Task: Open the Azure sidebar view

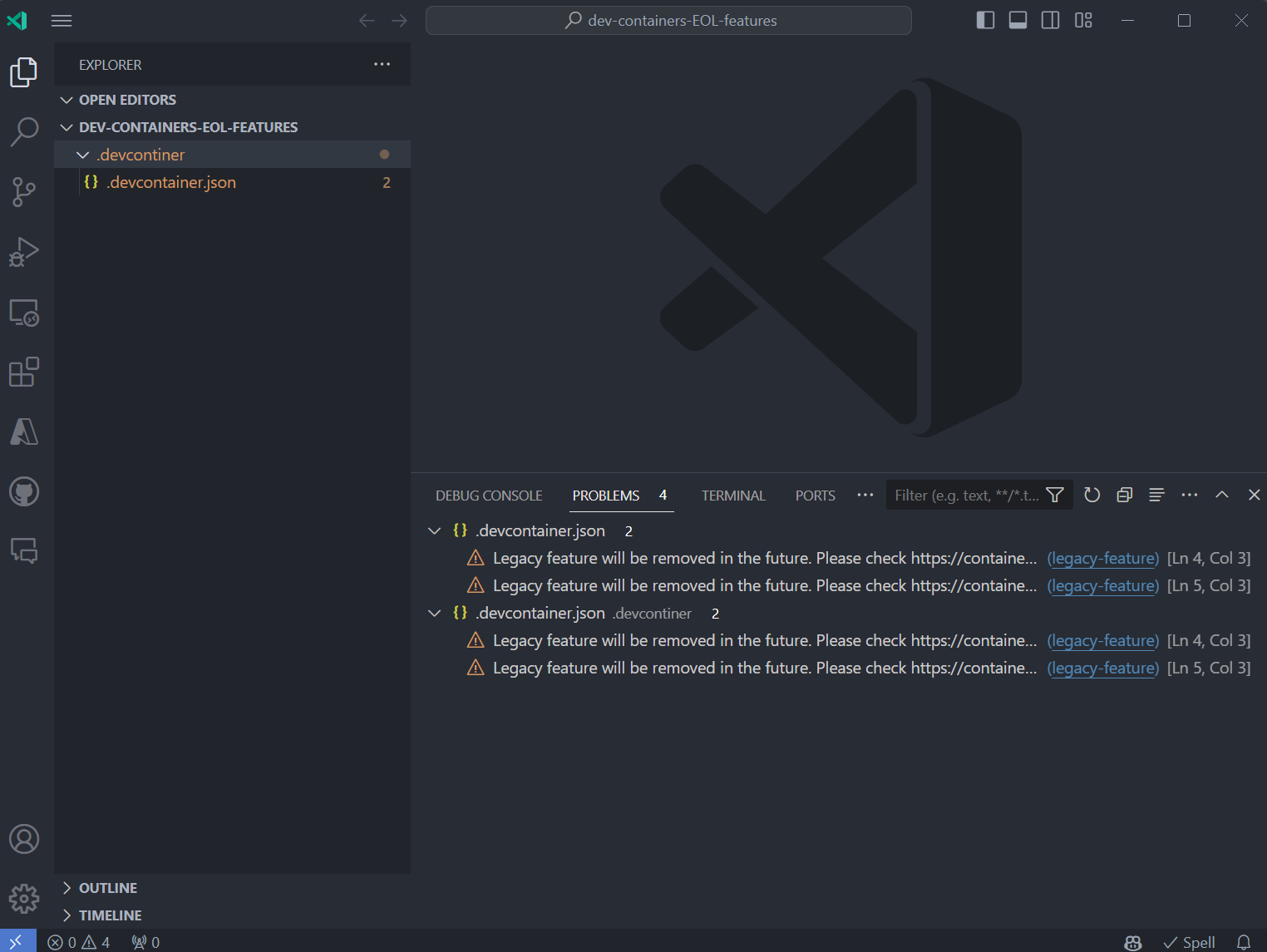Action: 24,432
